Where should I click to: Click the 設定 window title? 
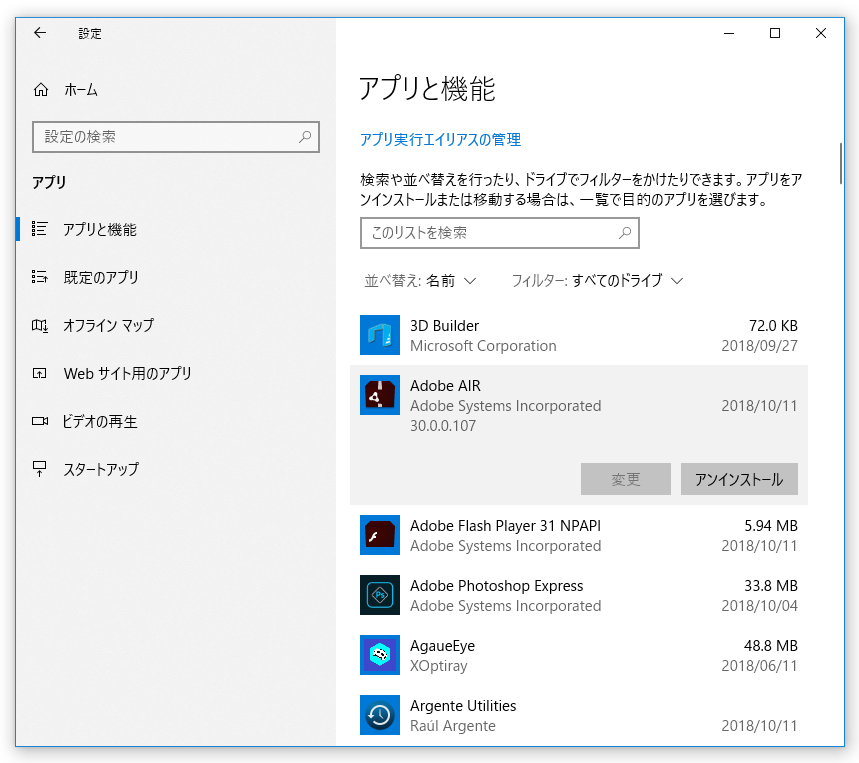90,33
